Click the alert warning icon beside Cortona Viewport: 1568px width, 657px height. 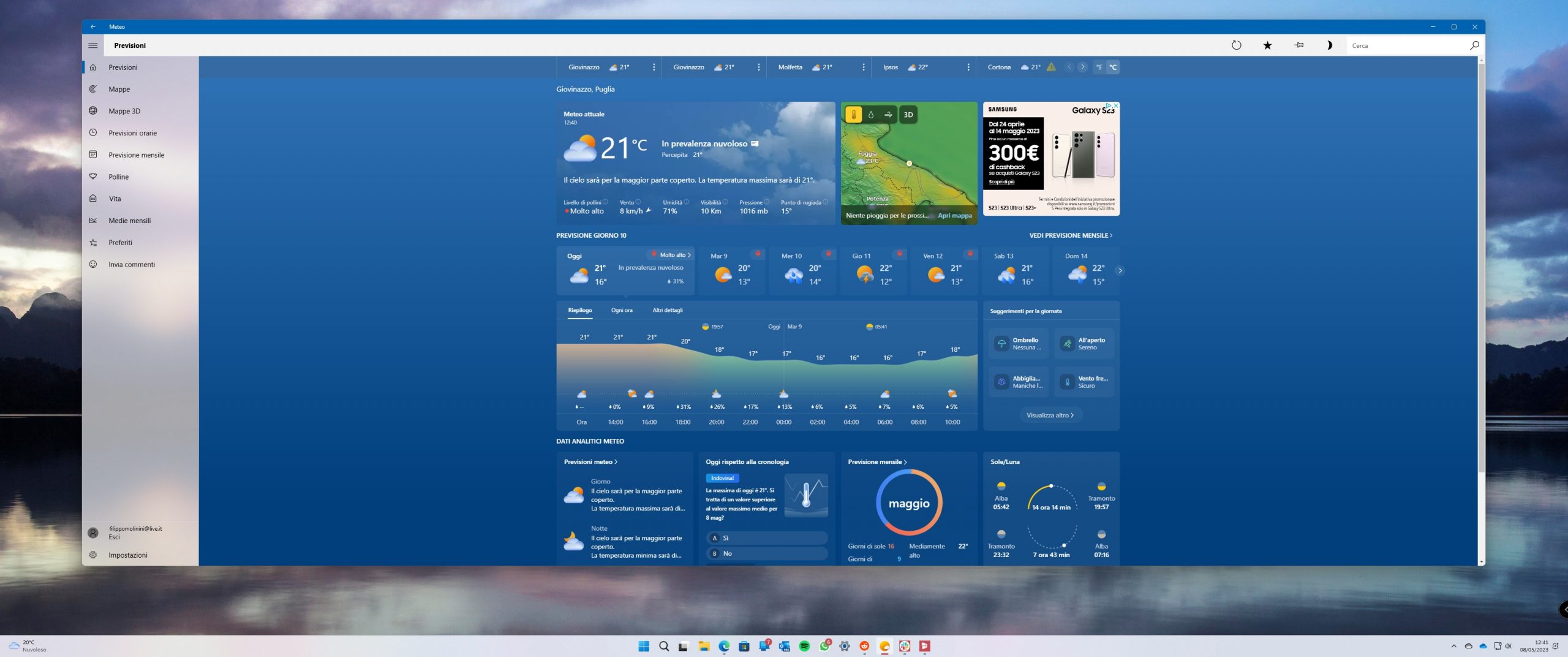coord(1051,67)
